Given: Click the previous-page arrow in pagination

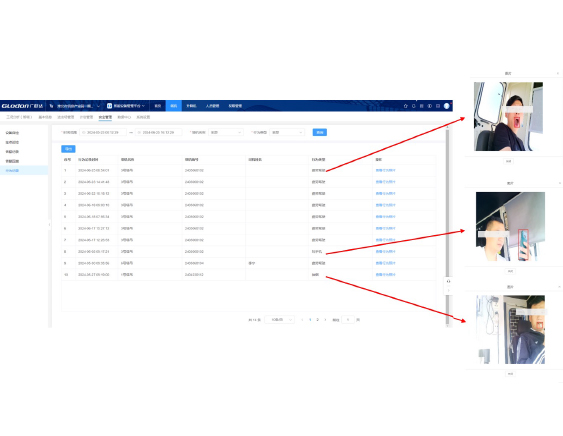Looking at the screenshot, I should 302,320.
